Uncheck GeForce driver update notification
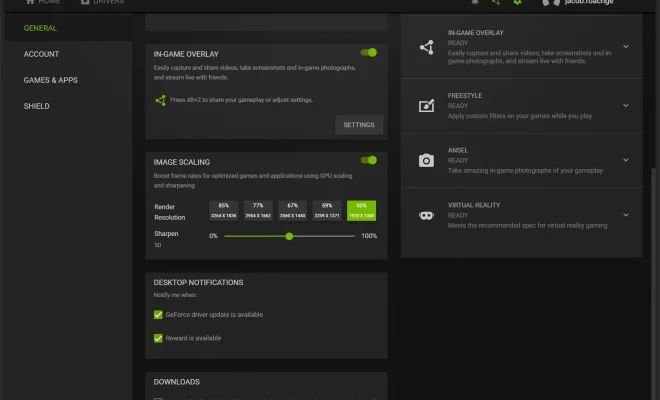The image size is (660, 400). [158, 315]
